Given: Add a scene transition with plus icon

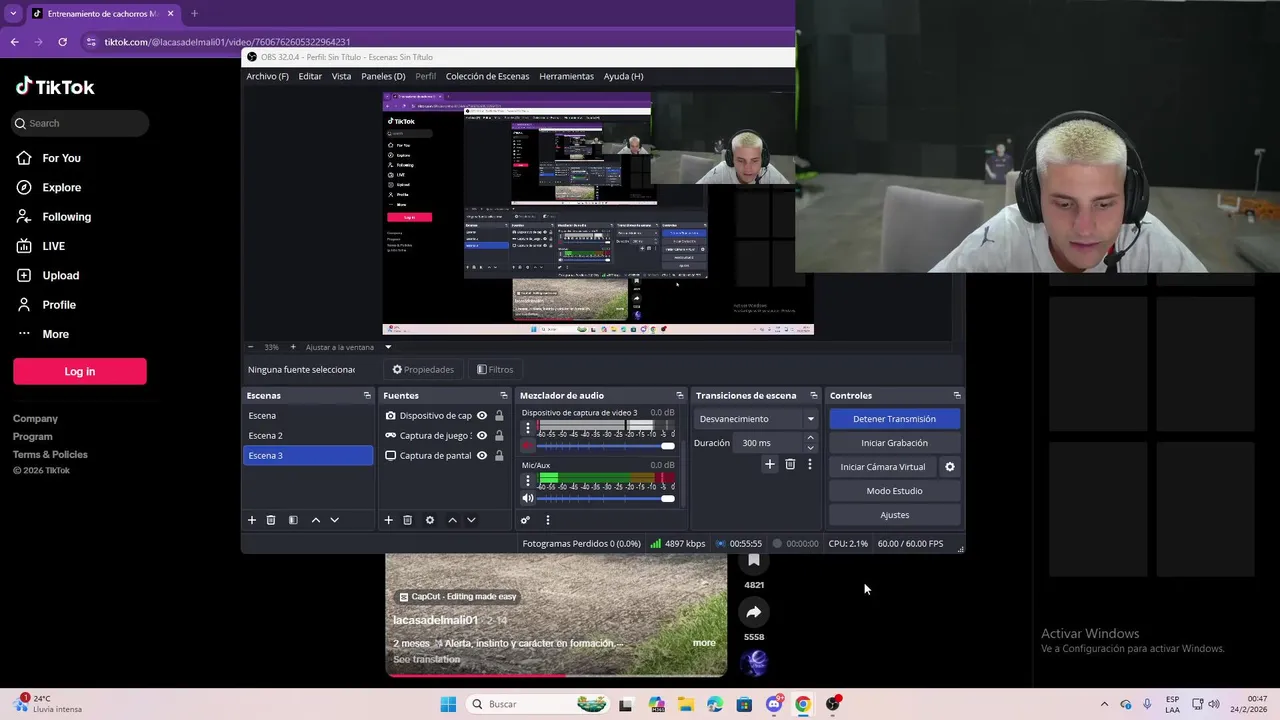Looking at the screenshot, I should (x=770, y=464).
